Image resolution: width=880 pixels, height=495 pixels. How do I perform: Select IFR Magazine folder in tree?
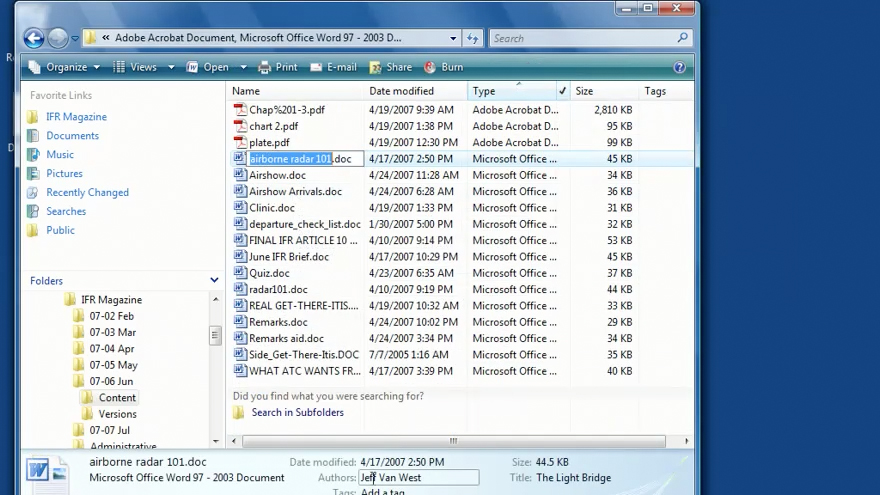[111, 300]
